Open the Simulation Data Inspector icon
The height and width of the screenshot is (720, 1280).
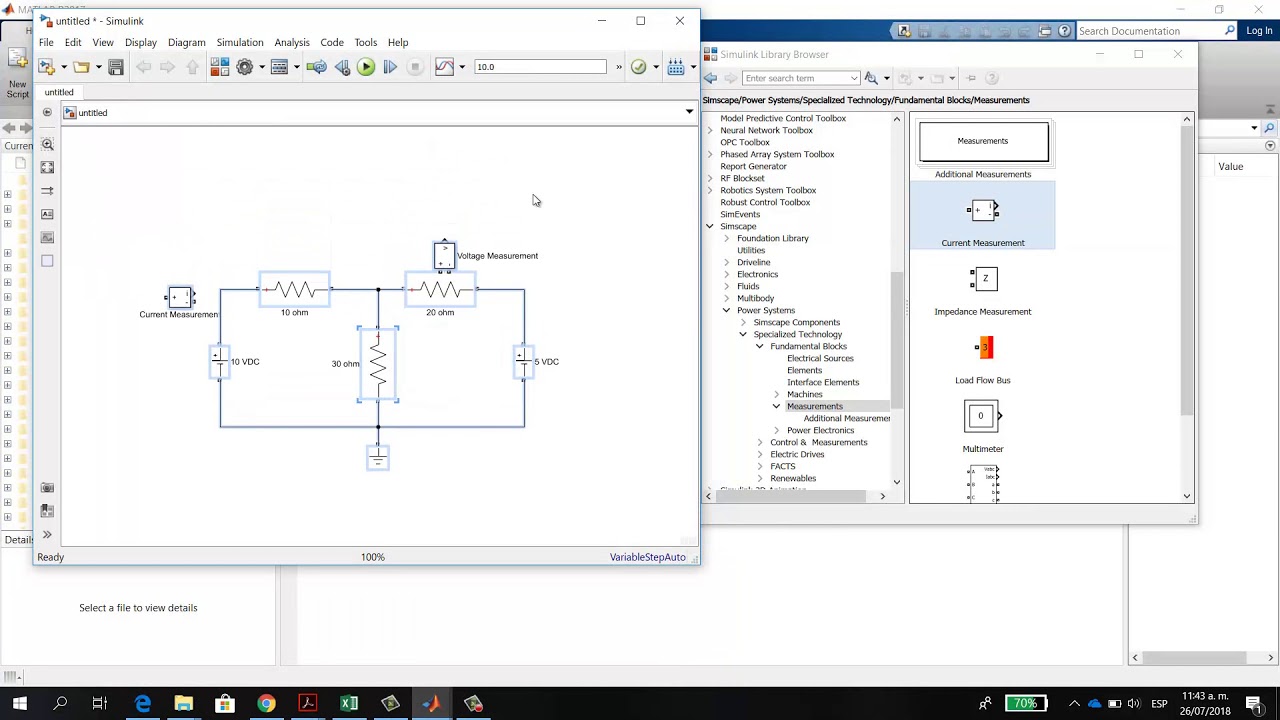(x=445, y=67)
